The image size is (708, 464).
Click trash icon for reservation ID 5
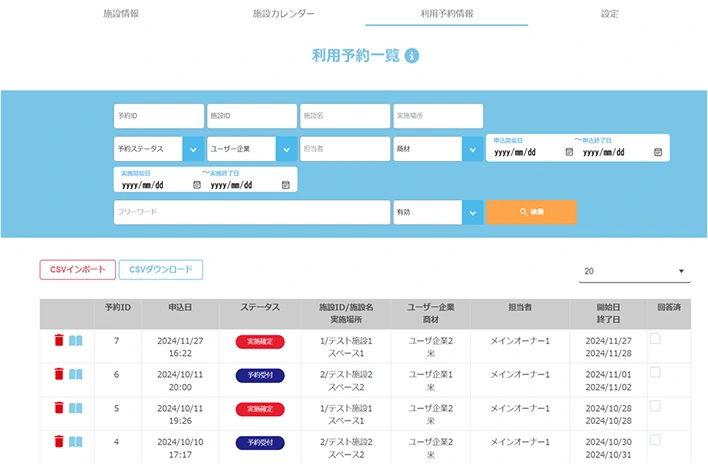point(58,408)
